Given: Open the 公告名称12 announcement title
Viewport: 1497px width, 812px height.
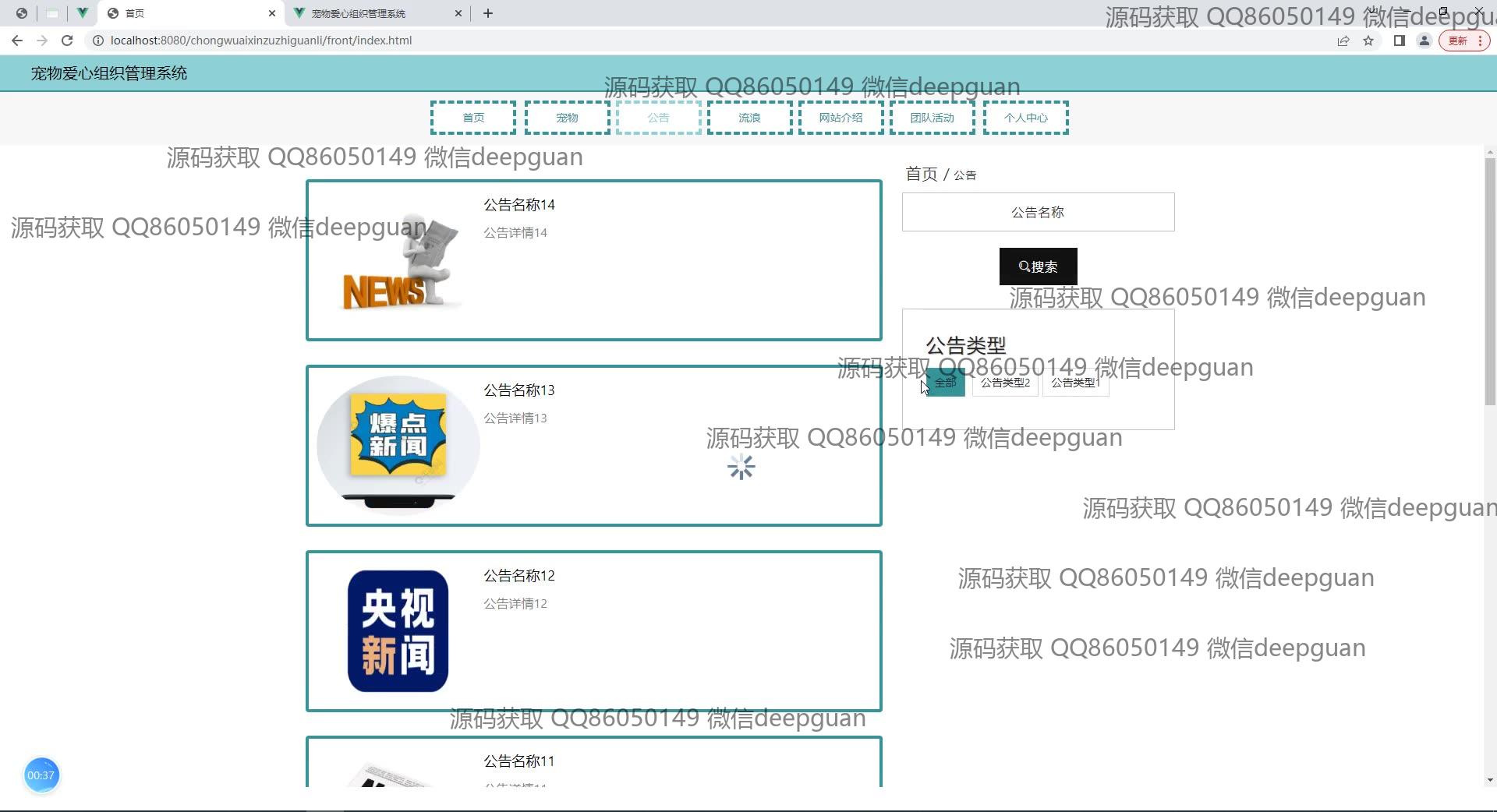Looking at the screenshot, I should point(519,576).
